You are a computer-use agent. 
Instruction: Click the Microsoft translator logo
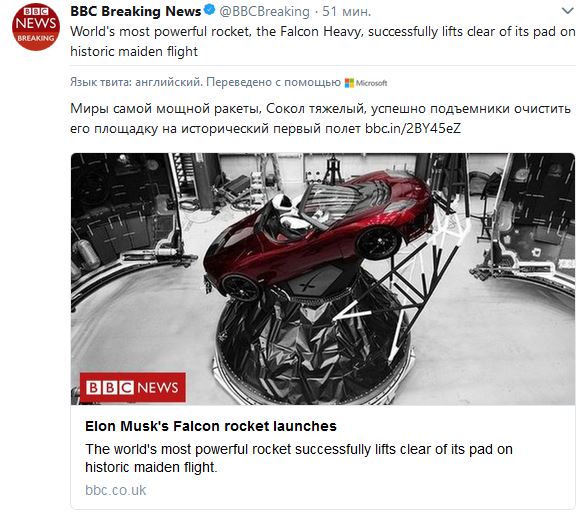pyautogui.click(x=366, y=83)
